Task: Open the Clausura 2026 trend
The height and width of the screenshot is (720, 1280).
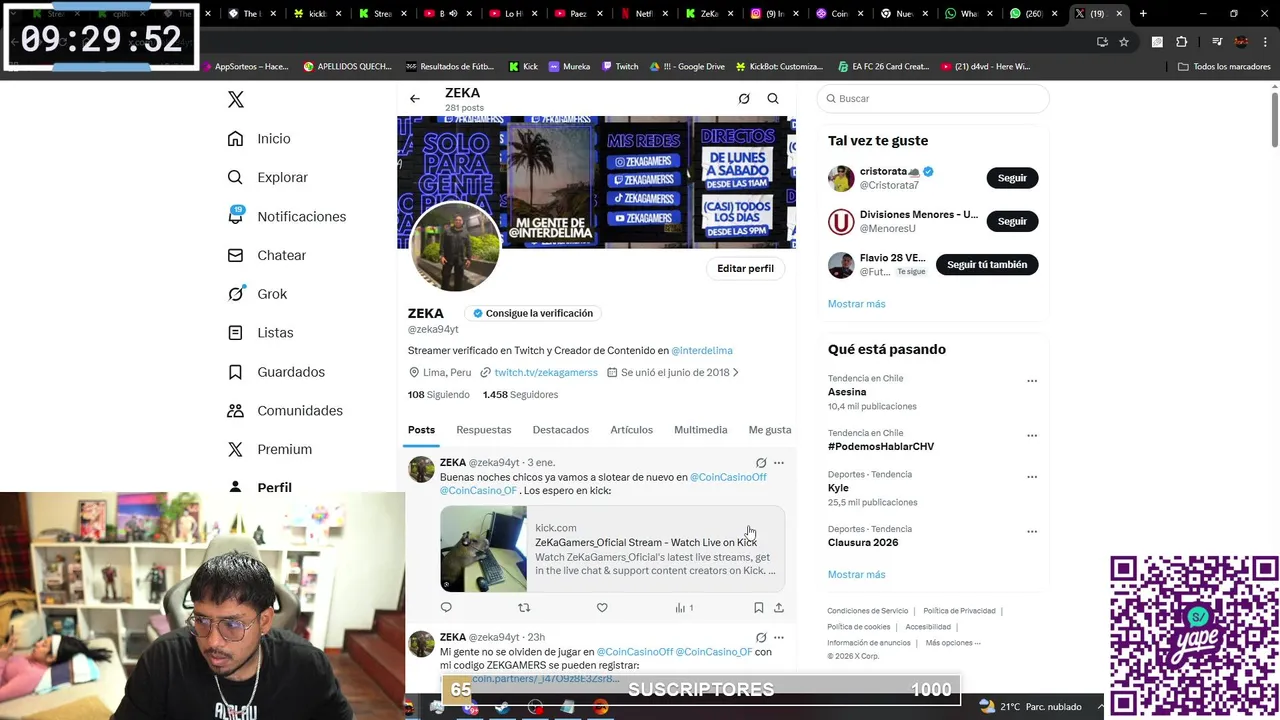Action: tap(863, 543)
